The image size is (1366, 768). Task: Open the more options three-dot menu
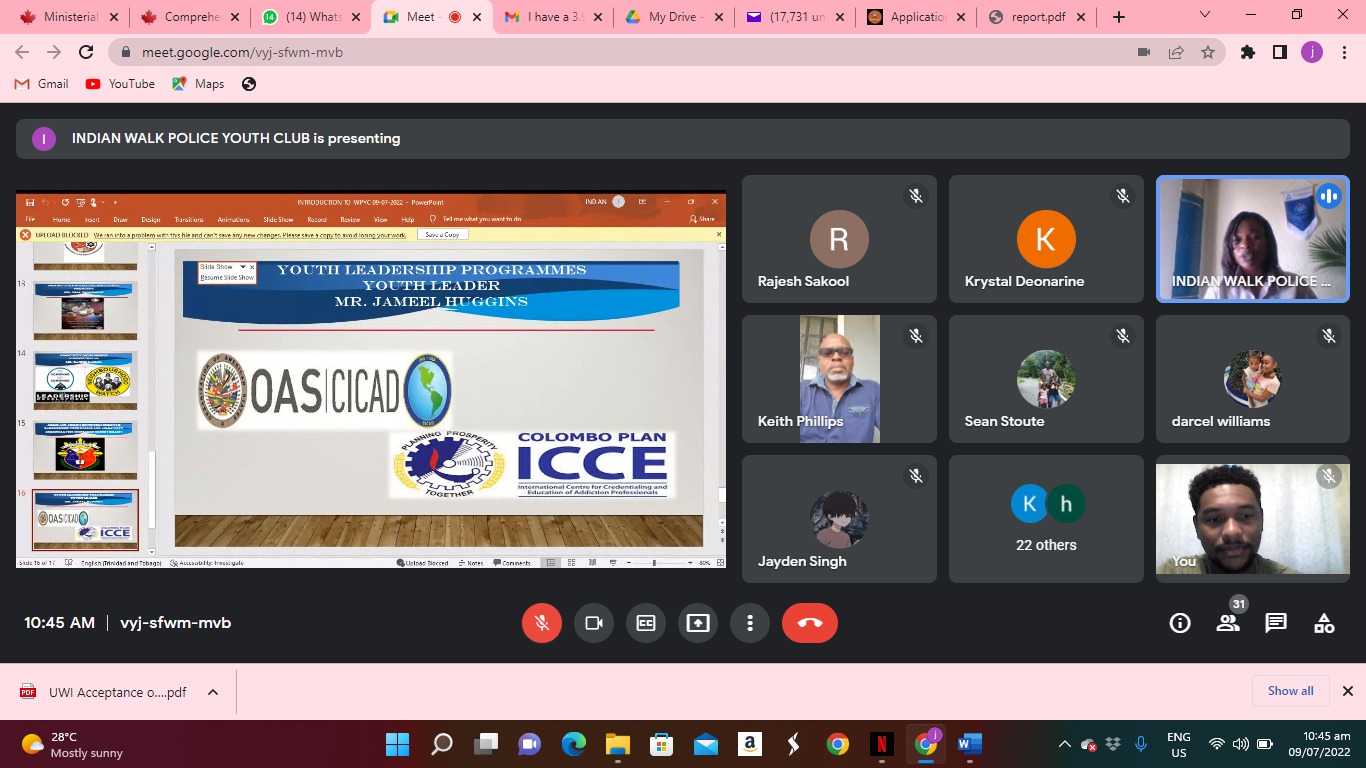click(749, 623)
